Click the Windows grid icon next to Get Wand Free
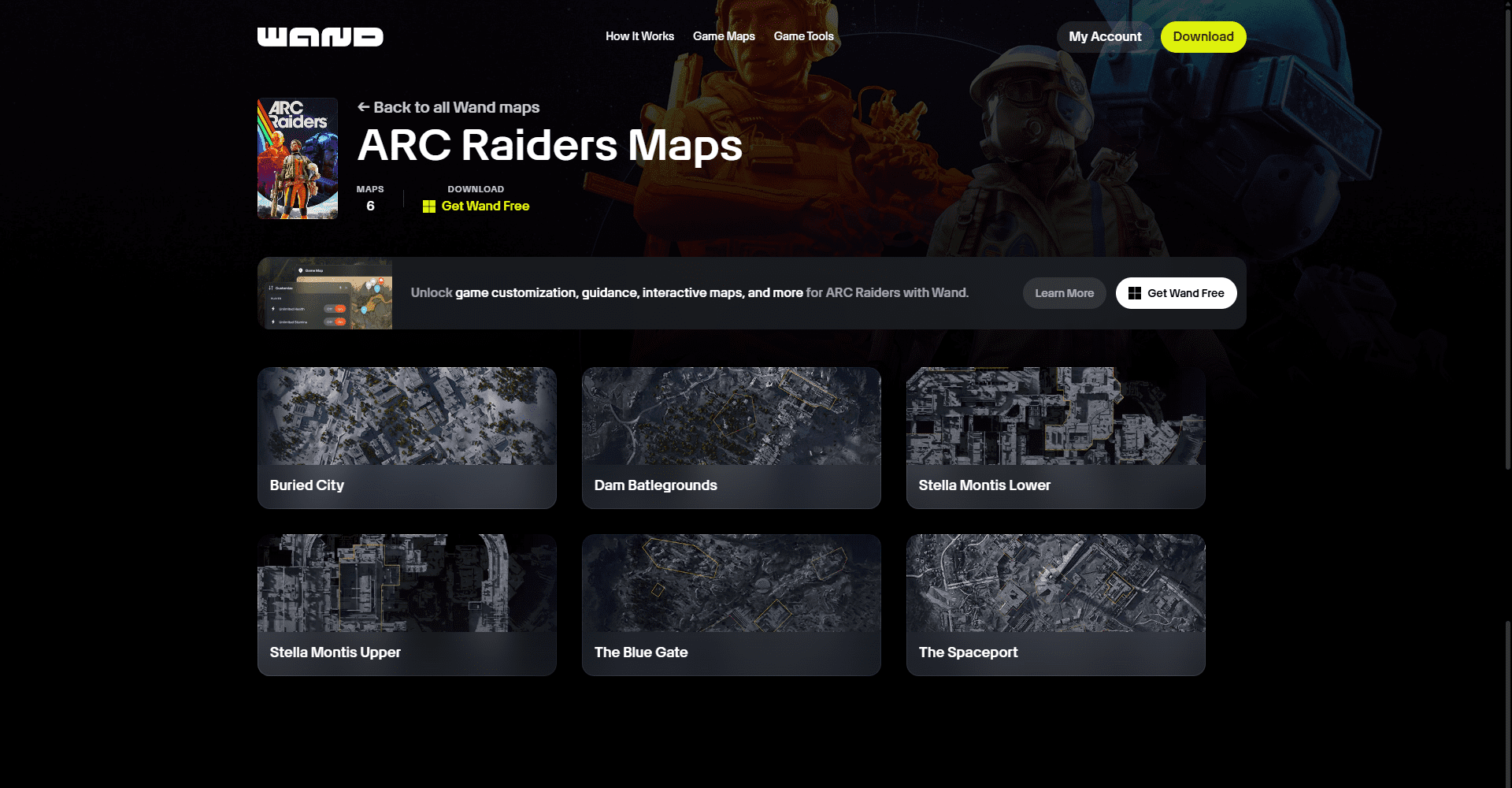The width and height of the screenshot is (1512, 788). tap(429, 206)
